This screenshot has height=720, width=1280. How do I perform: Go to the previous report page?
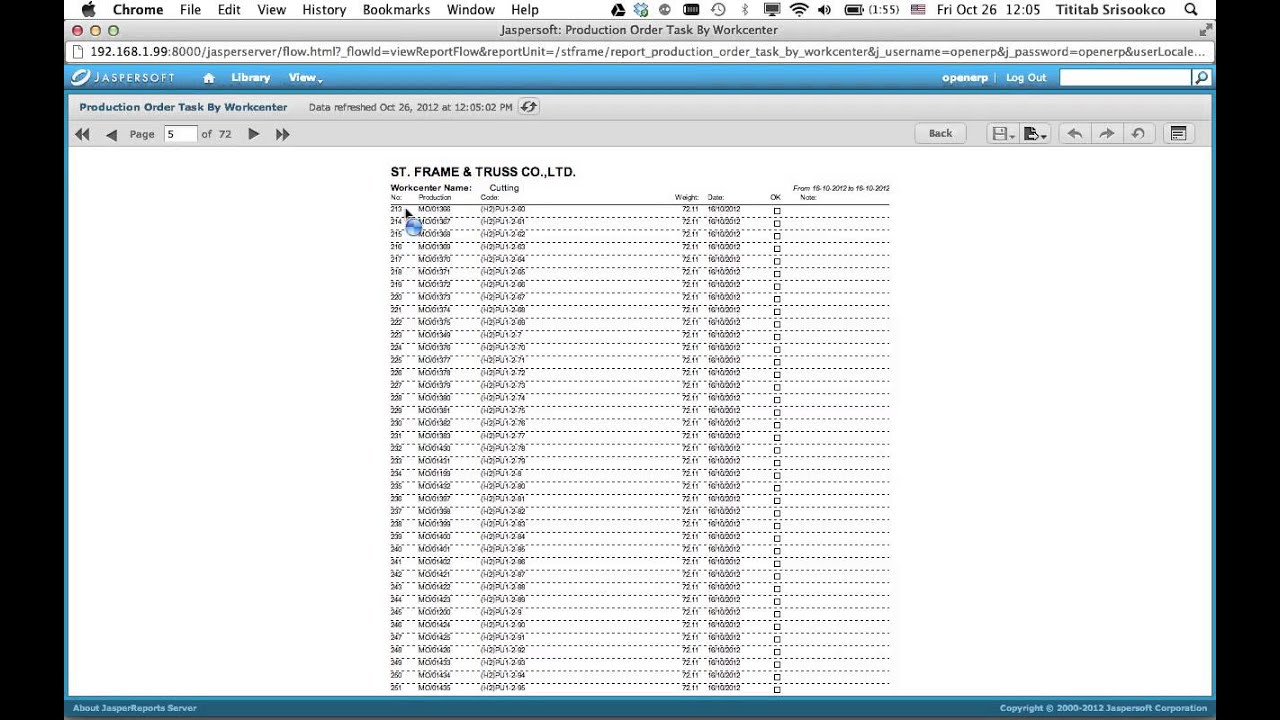[111, 134]
